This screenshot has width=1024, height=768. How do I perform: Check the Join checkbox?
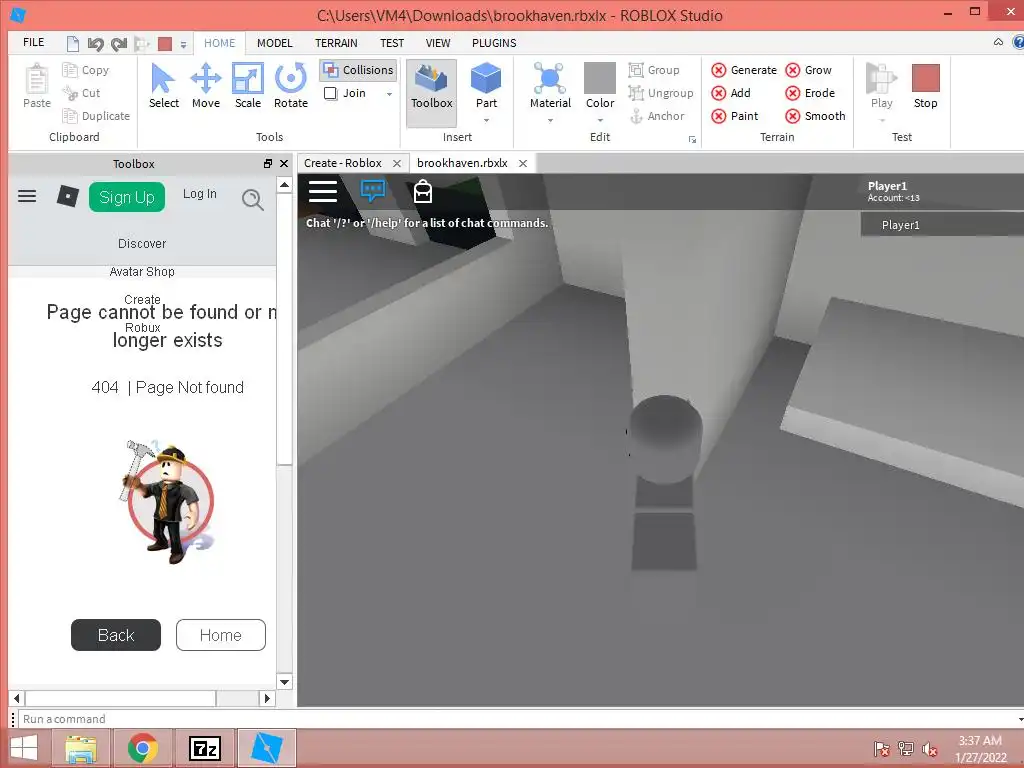[x=330, y=93]
